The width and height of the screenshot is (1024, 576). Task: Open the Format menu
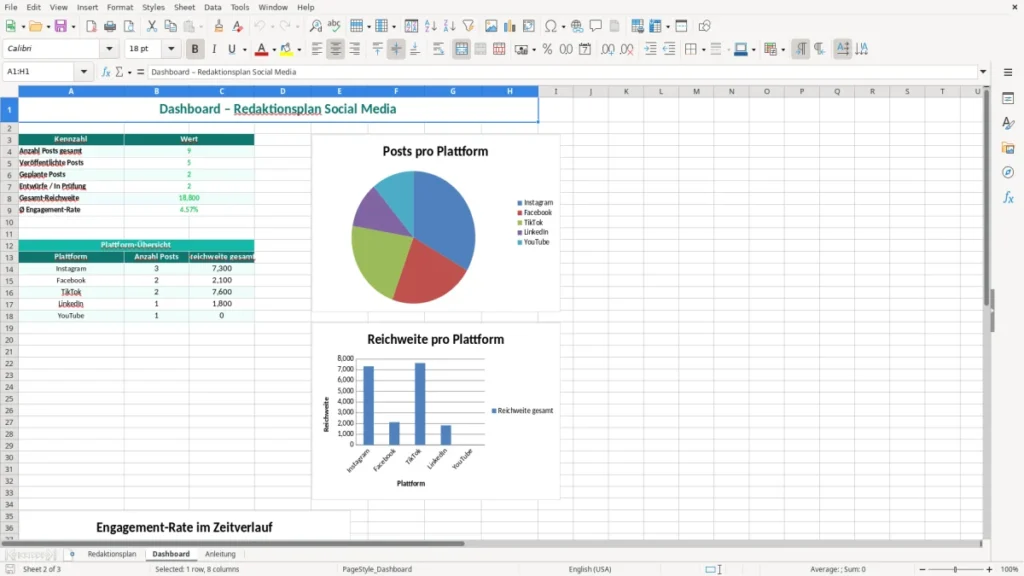coord(120,7)
